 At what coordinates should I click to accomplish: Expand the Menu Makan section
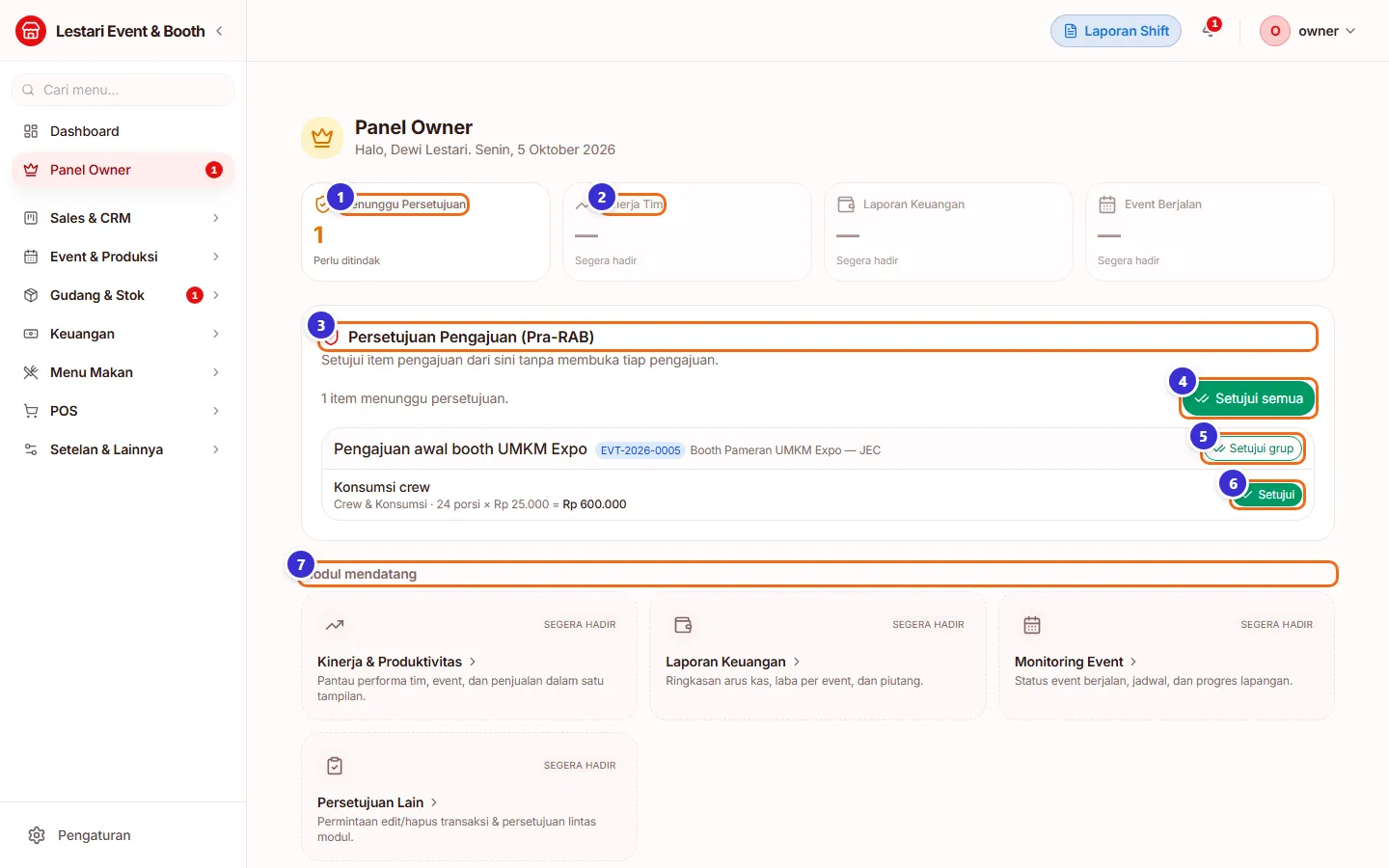(123, 372)
